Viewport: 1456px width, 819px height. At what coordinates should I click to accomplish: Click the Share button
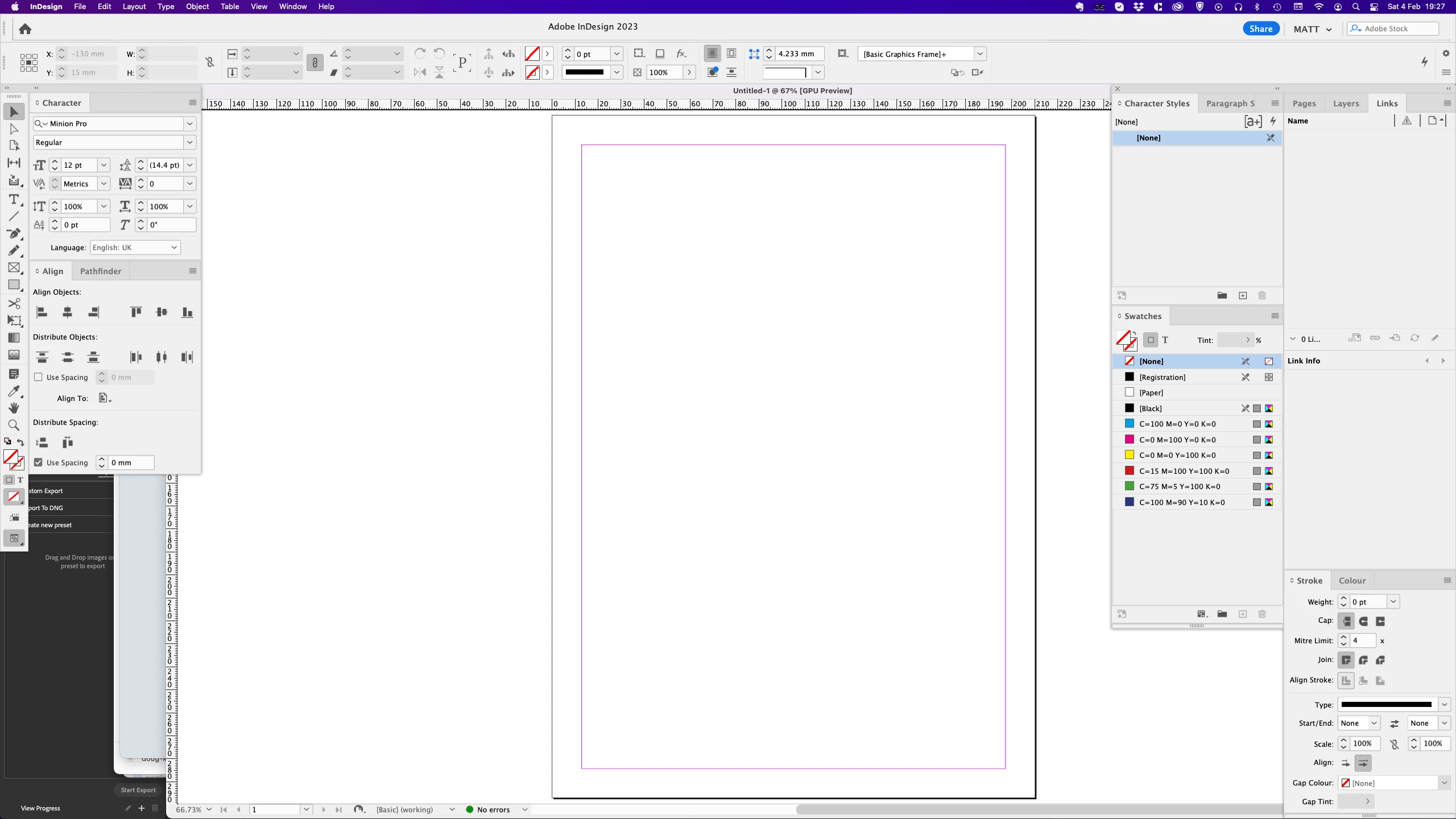coord(1260,29)
